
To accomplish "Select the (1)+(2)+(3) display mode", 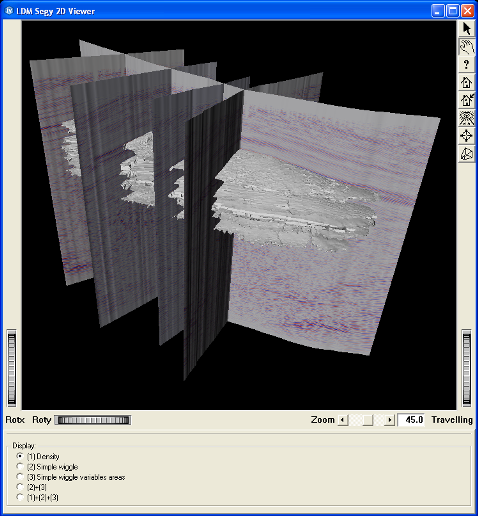I will click(x=37, y=497).
